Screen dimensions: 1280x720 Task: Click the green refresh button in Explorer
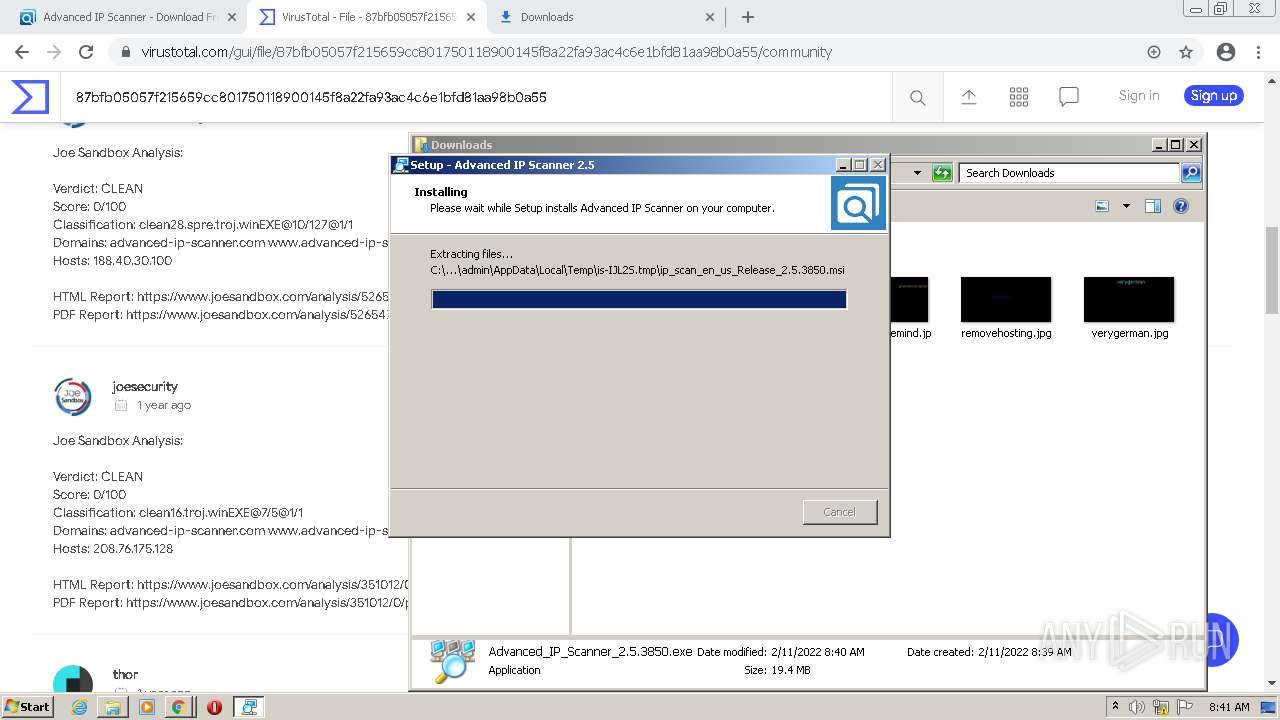(x=942, y=173)
